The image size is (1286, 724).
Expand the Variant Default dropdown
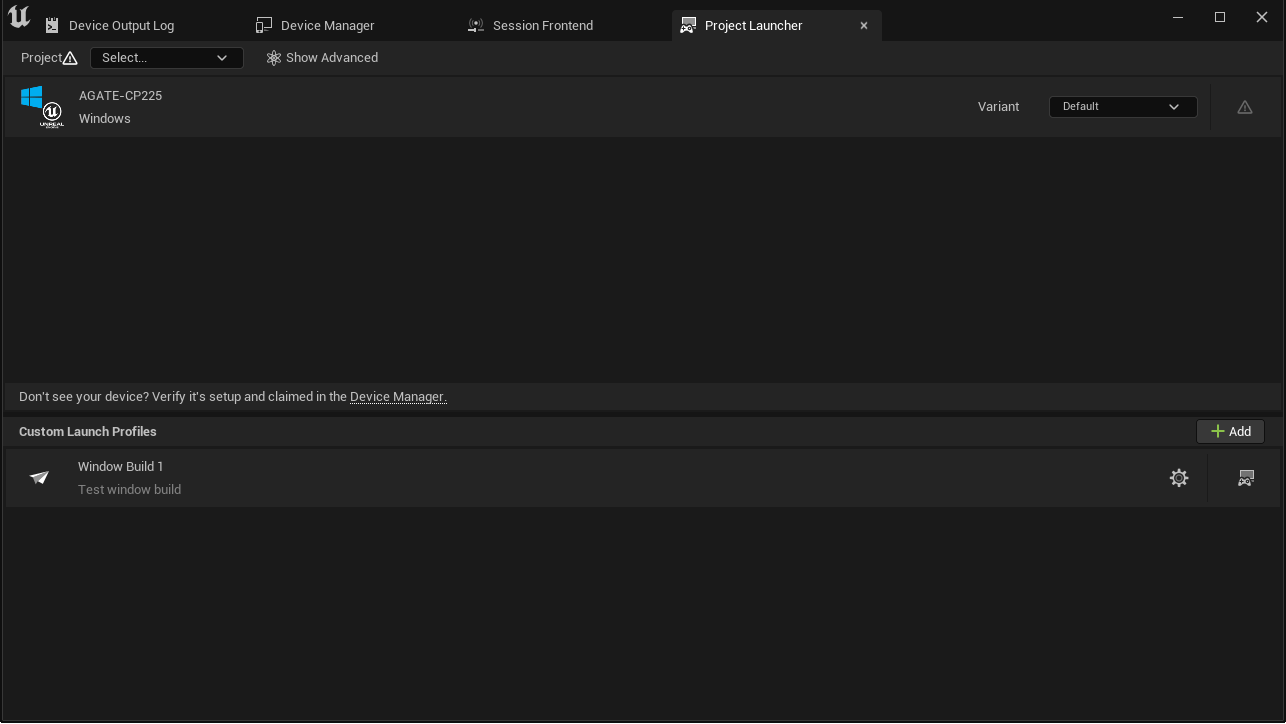(x=1122, y=107)
